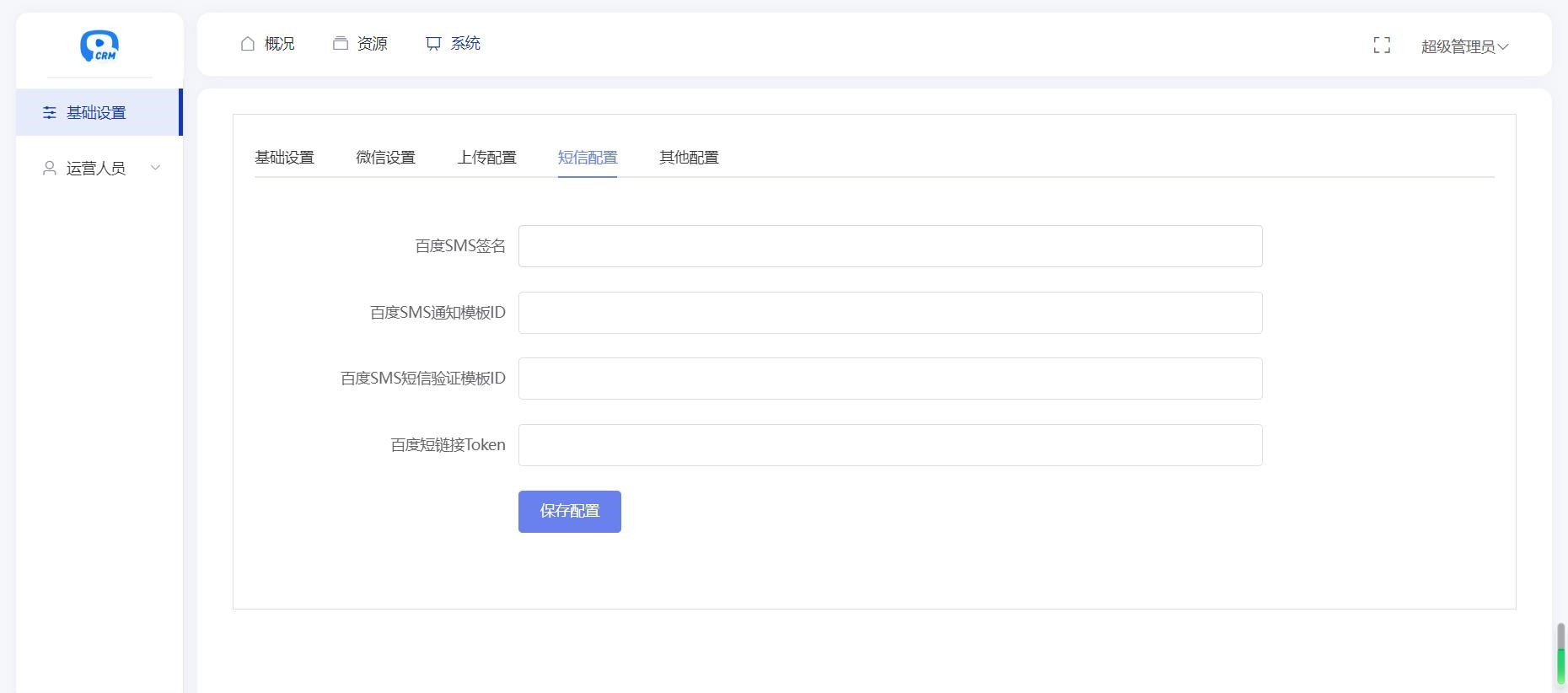Screen dimensions: 1568x693
Task: Click the 百度SMS短信验证模板ID label text
Action: click(423, 379)
